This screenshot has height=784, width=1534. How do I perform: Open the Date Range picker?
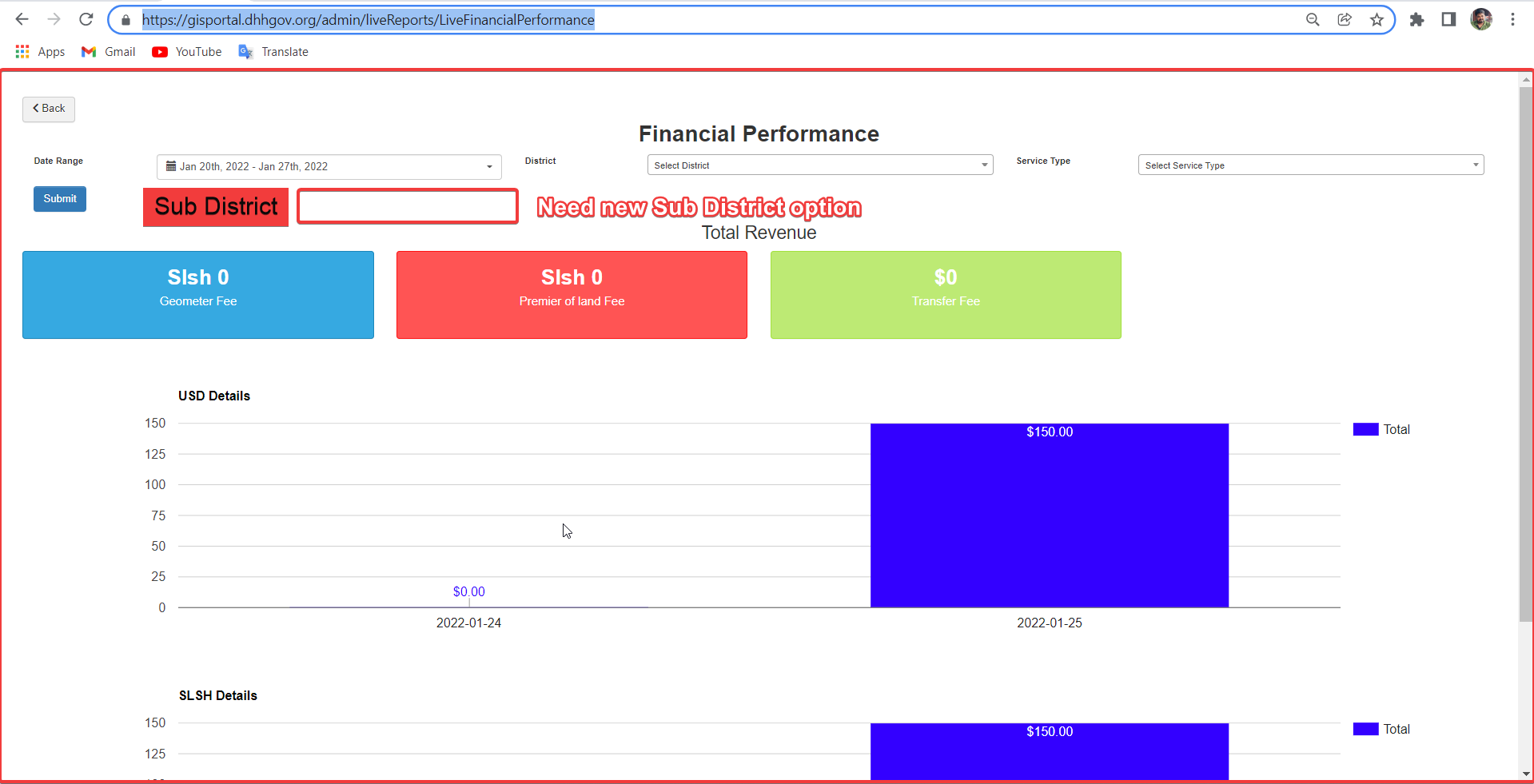click(x=329, y=167)
